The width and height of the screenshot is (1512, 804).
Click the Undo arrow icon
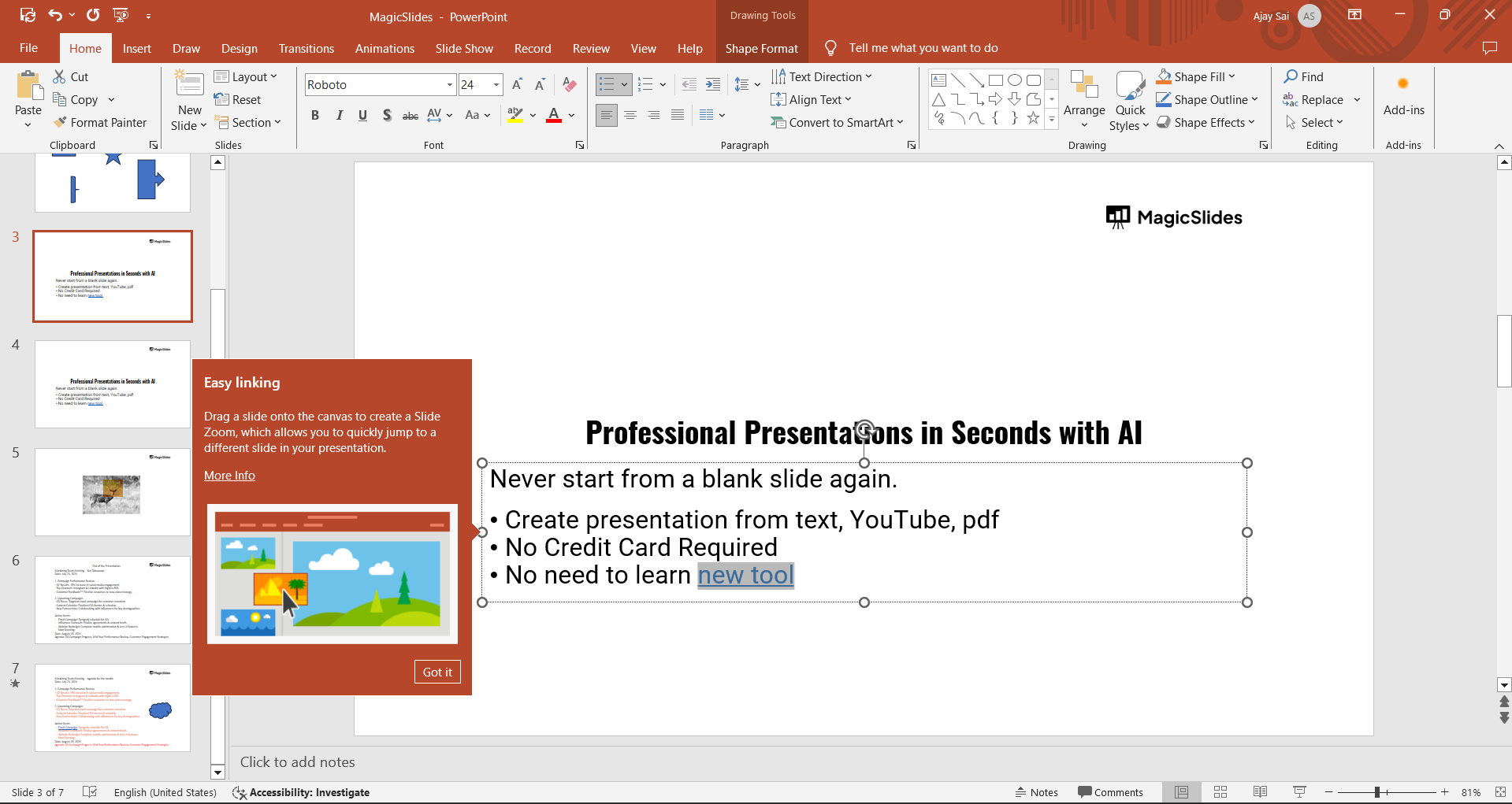click(54, 15)
